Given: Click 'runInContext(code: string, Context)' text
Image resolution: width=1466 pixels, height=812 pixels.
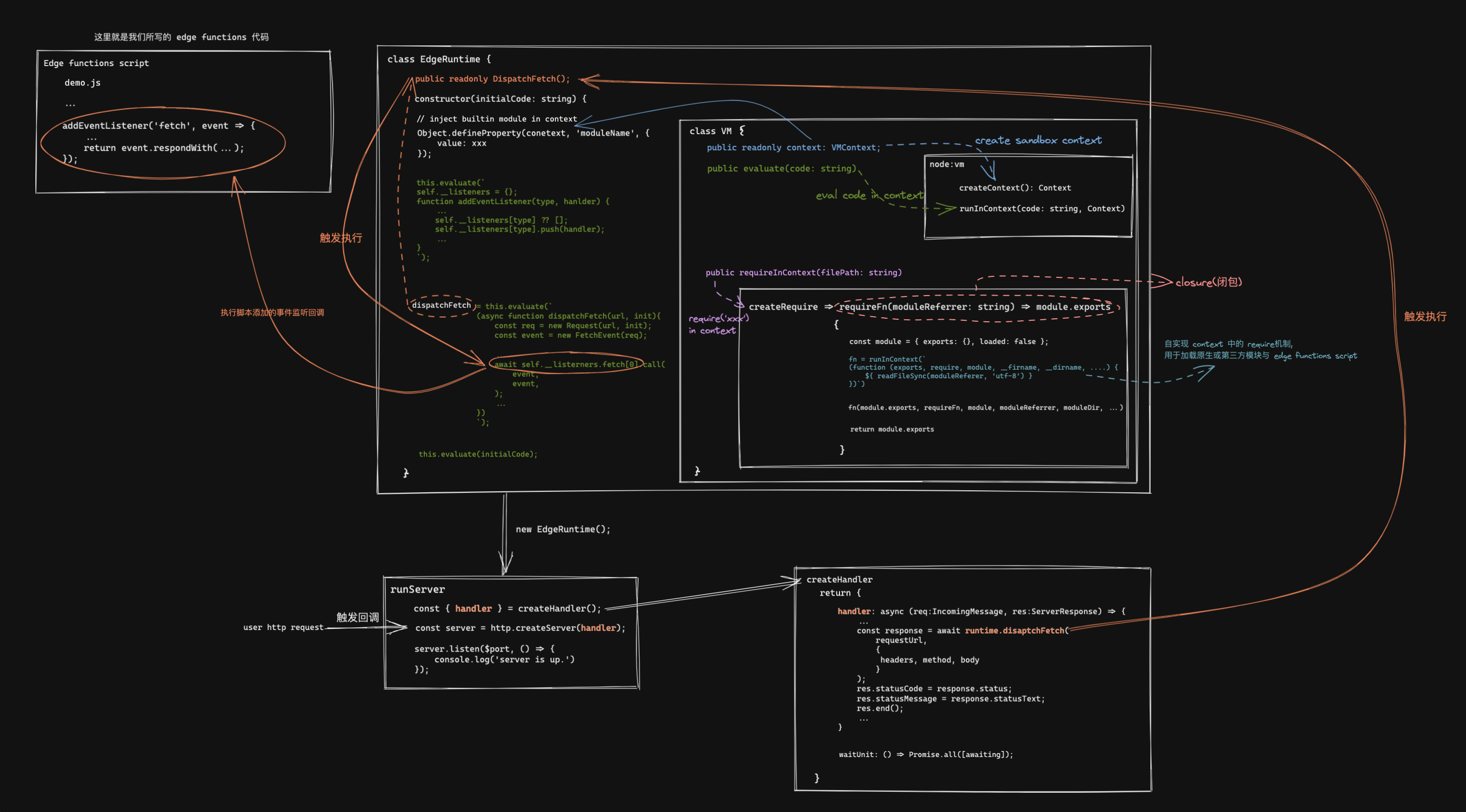Looking at the screenshot, I should (1041, 209).
